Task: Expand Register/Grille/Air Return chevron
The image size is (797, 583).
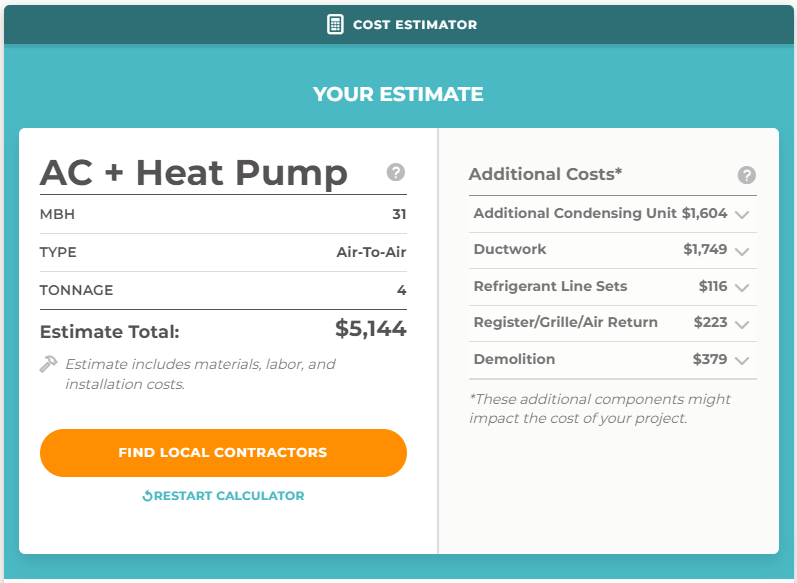Action: (742, 324)
